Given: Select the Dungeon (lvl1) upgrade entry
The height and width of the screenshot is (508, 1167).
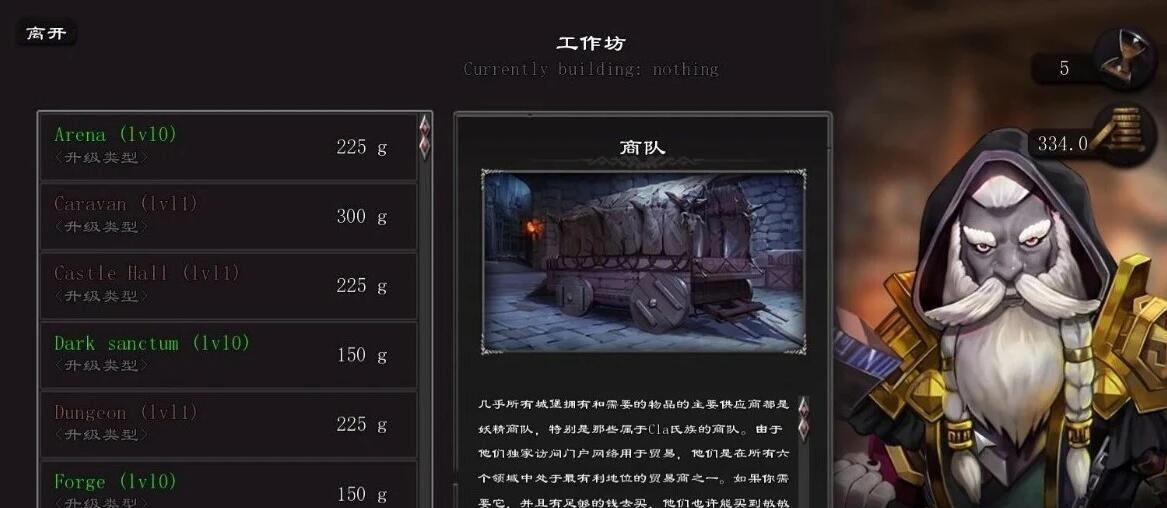Looking at the screenshot, I should click(228, 424).
